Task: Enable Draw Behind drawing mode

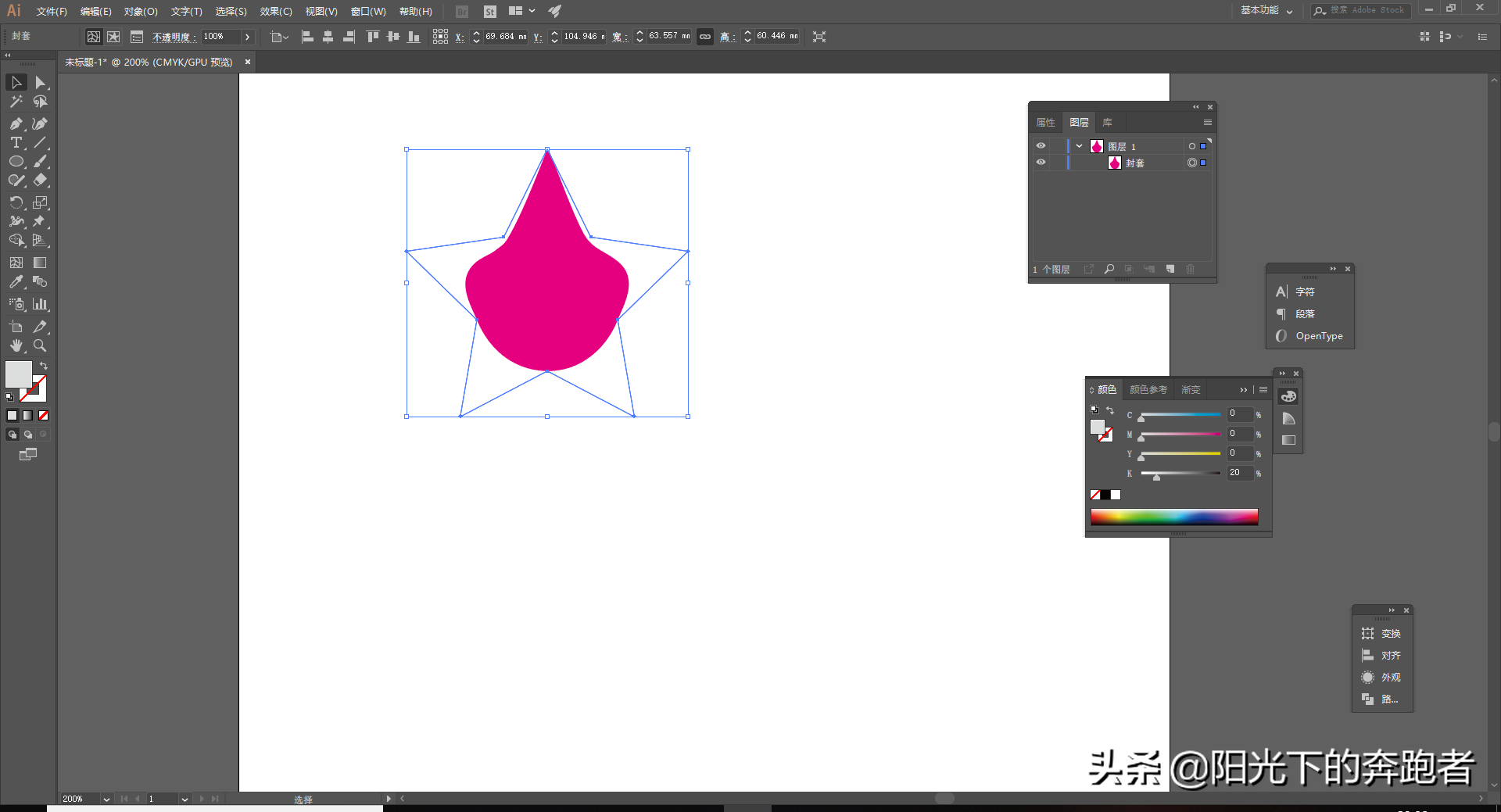Action: pos(28,435)
